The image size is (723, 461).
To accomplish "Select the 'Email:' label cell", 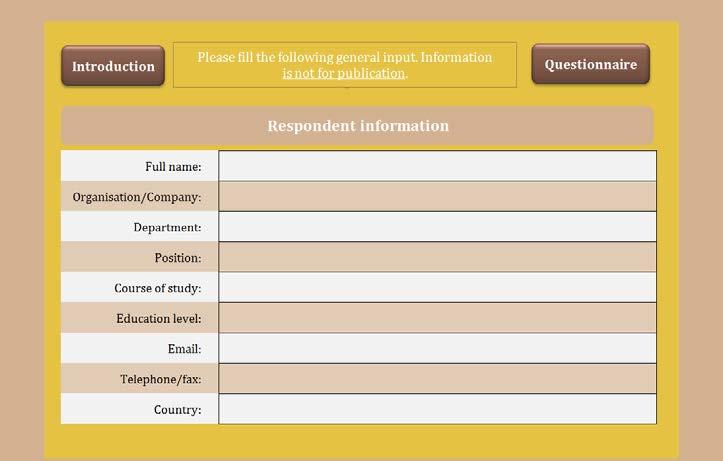I will point(140,349).
